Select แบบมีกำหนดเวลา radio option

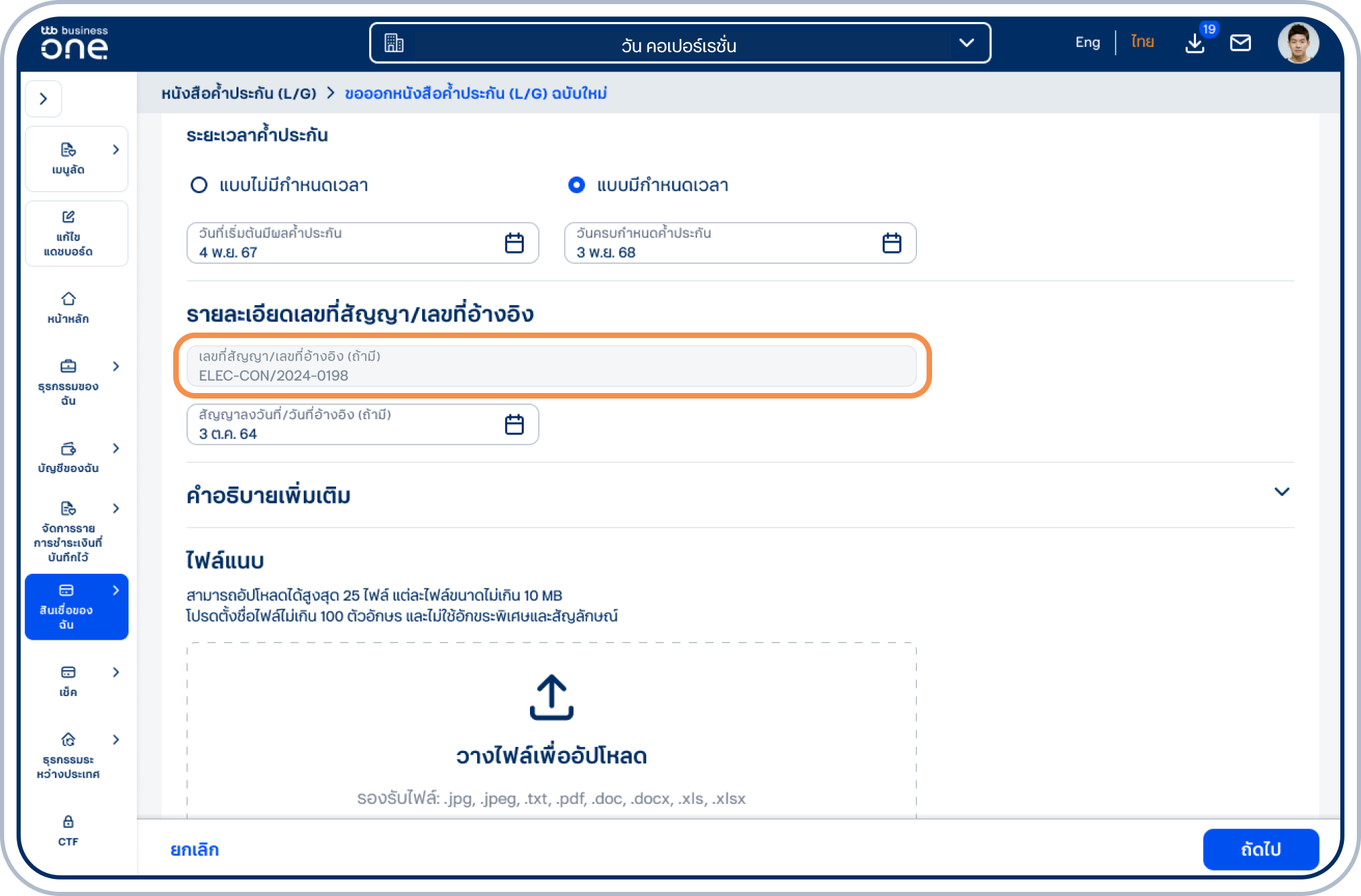tap(576, 185)
